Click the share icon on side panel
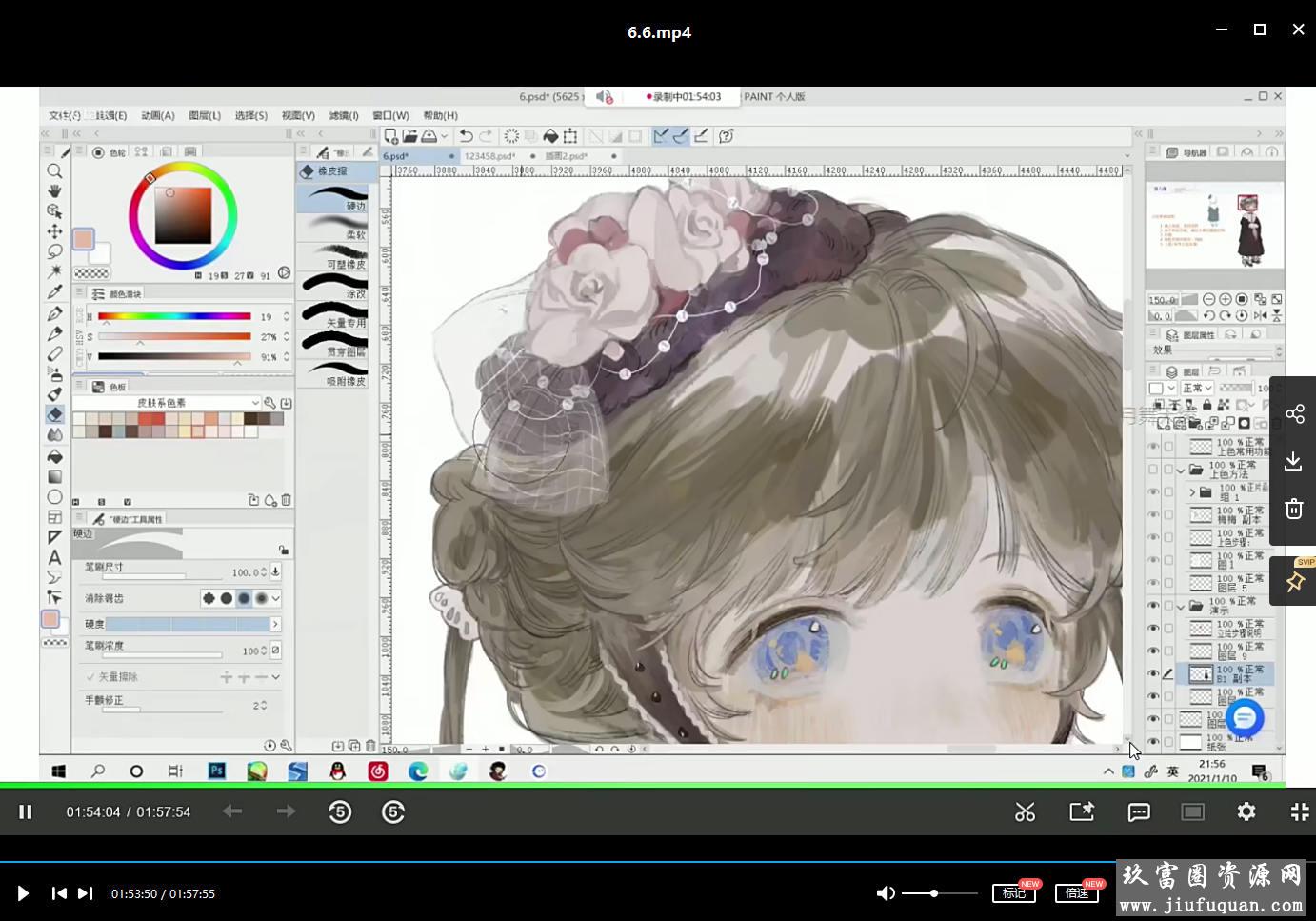 pyautogui.click(x=1294, y=414)
